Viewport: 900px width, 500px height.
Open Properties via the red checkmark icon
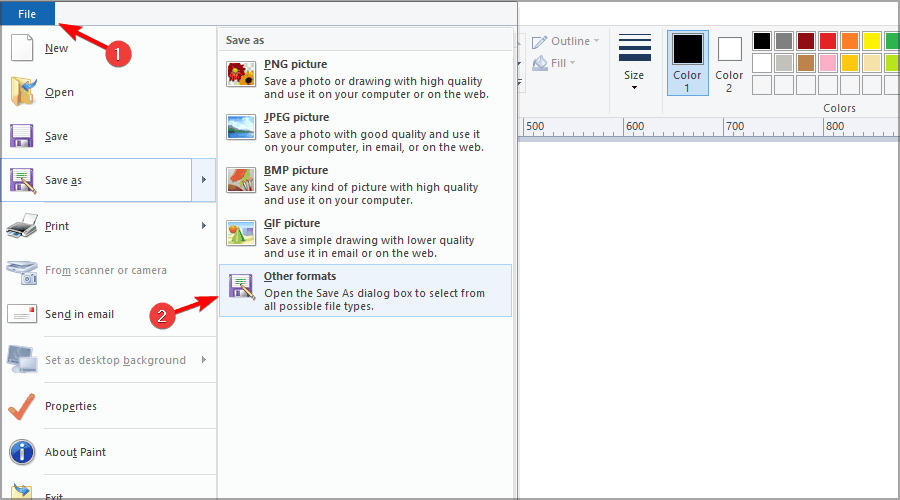(22, 406)
